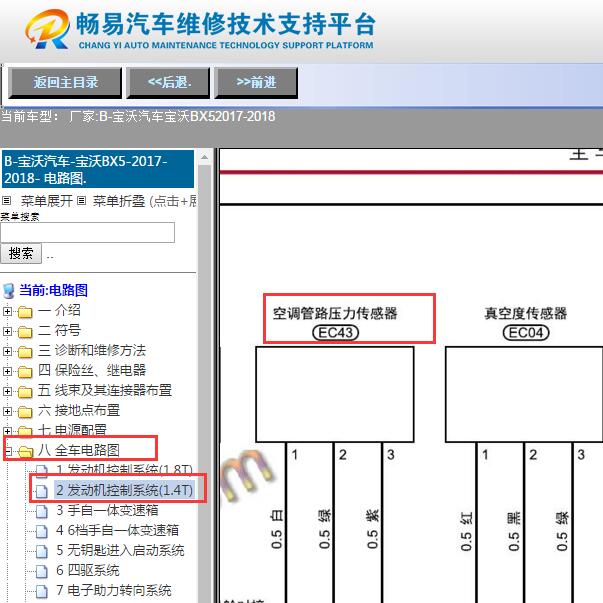This screenshot has height=603, width=603.
Task: Open 6 四驱系统 diagram
Action: (88, 570)
